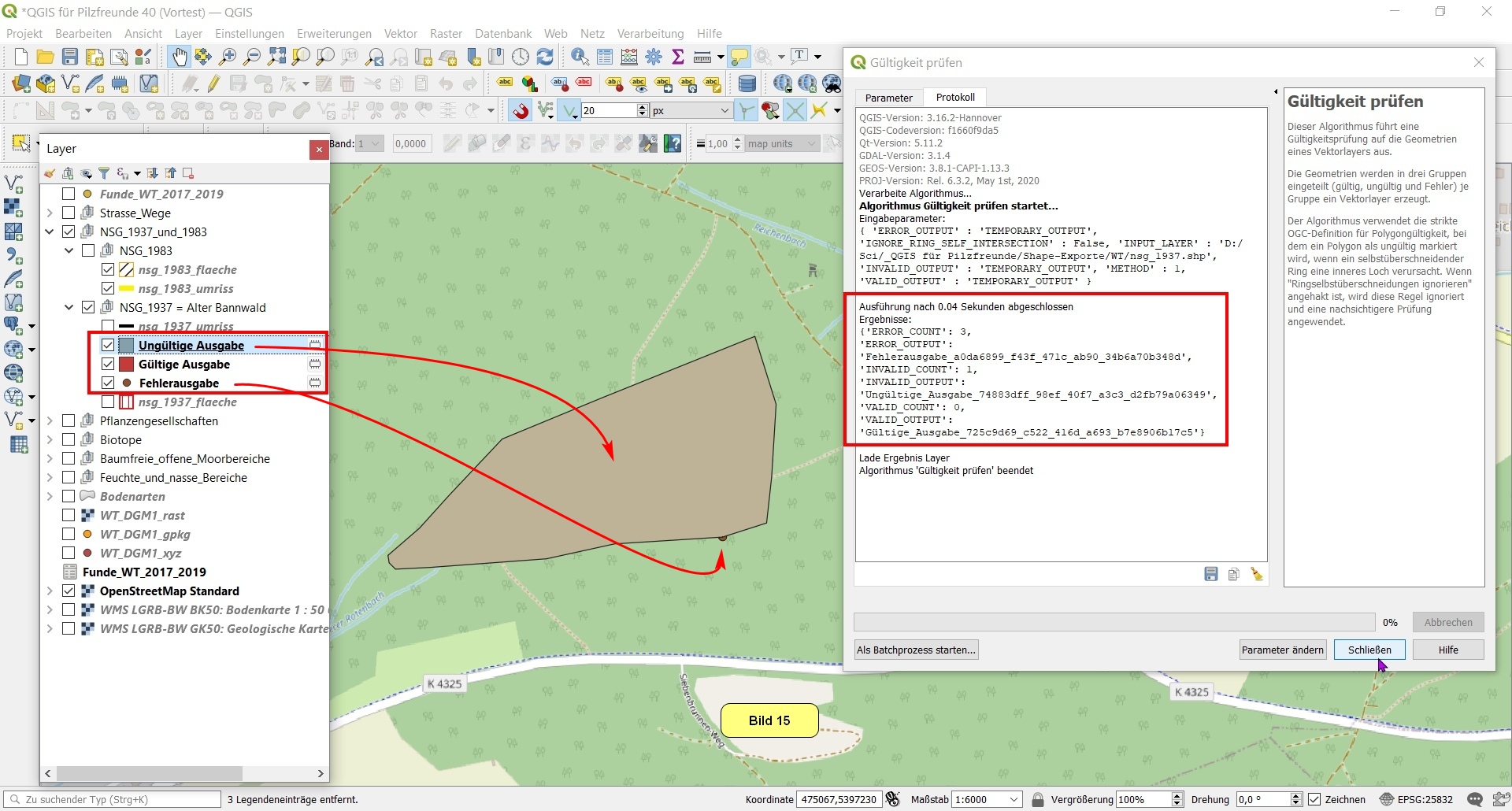Save log to file icon

coord(1211,575)
